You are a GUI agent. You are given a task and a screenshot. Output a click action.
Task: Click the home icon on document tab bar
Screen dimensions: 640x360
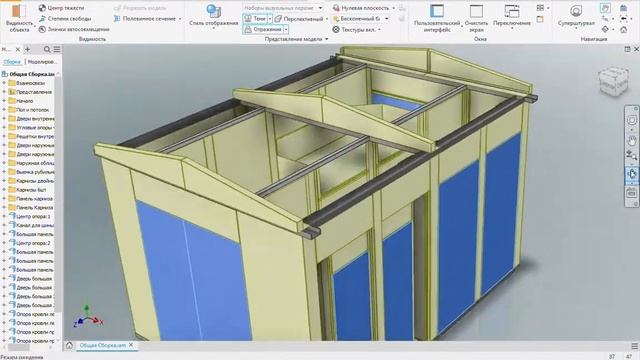click(x=69, y=345)
